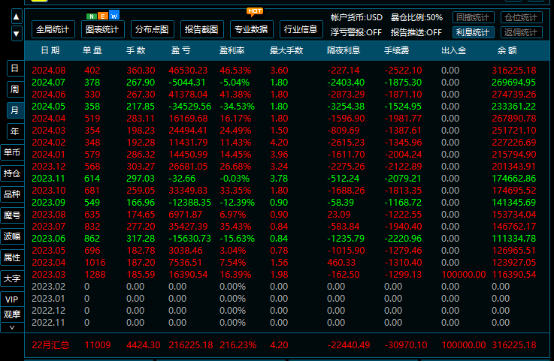This screenshot has height=362, width=554.
Task: Expand sidebar with the bottom chevron
Action: (x=12, y=328)
